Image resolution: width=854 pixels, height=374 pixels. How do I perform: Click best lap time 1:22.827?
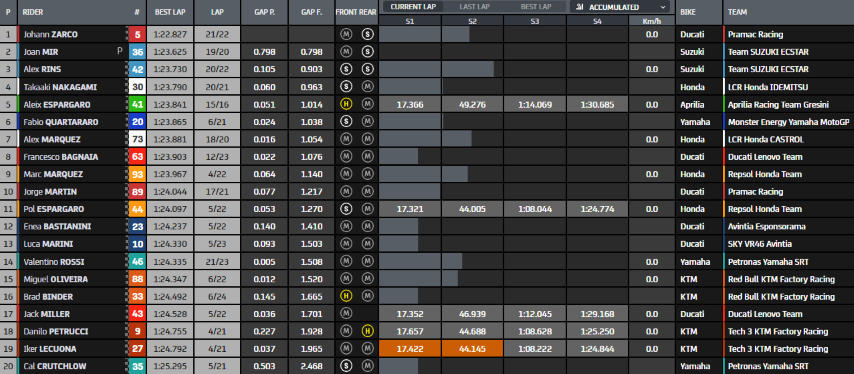[x=169, y=34]
